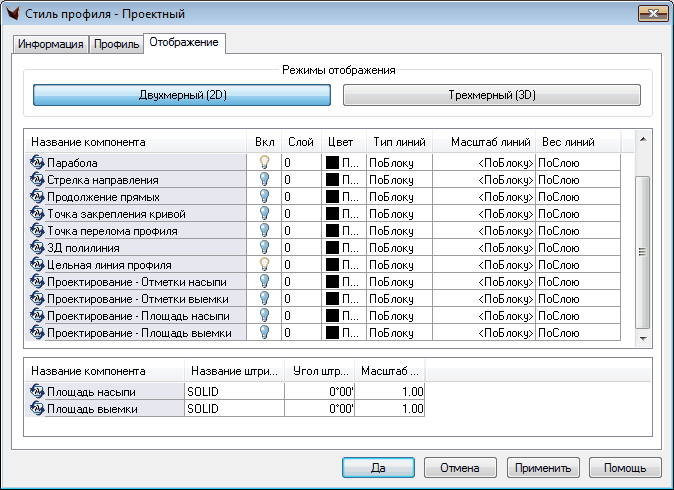This screenshot has width=674, height=490.
Task: Switch to the Информация tab
Action: pyautogui.click(x=51, y=44)
